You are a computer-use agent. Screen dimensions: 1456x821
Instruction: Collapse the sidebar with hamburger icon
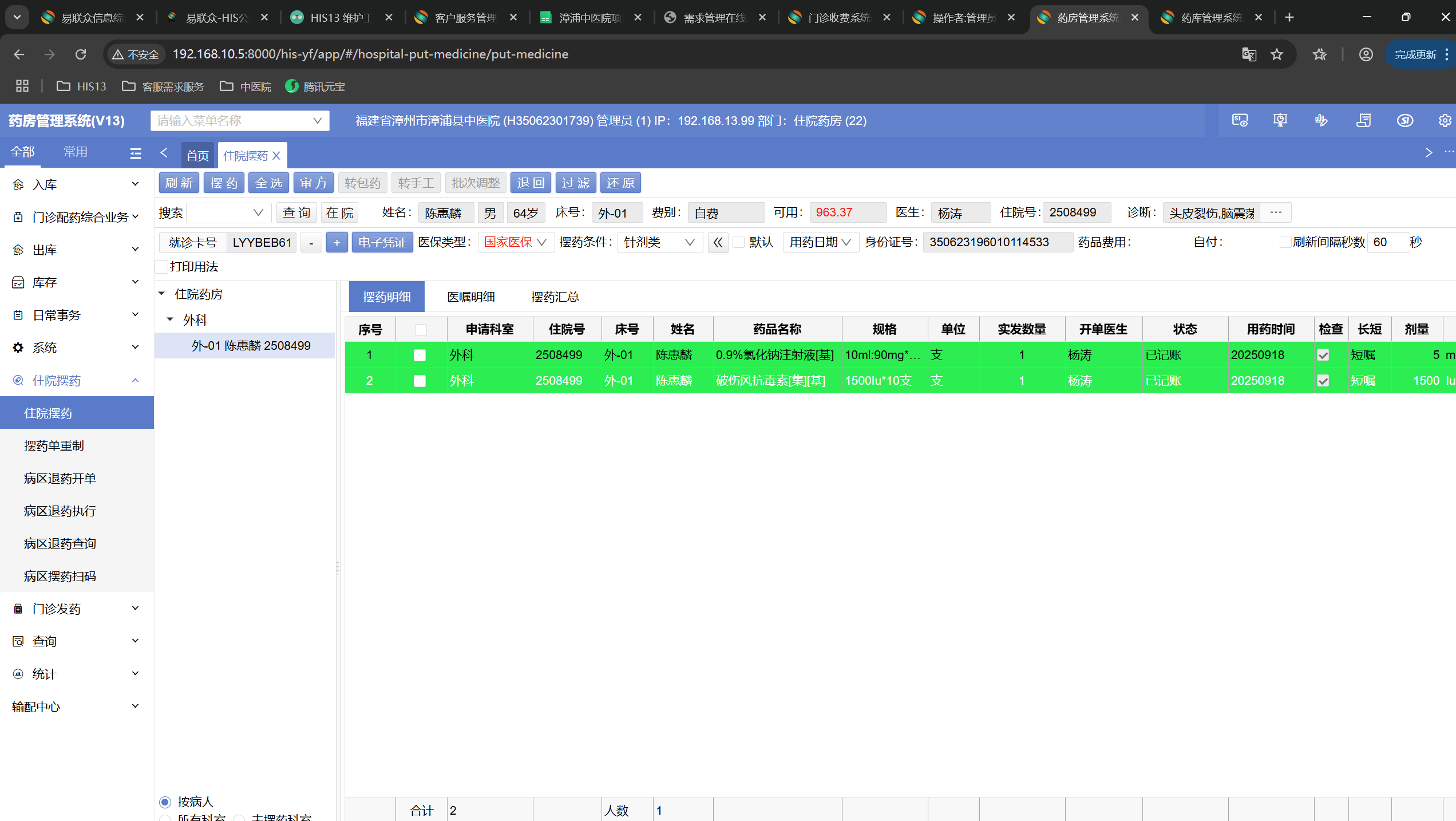point(136,153)
